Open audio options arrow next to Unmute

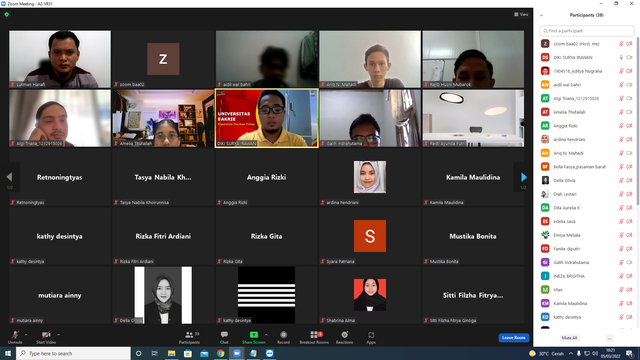(26, 335)
